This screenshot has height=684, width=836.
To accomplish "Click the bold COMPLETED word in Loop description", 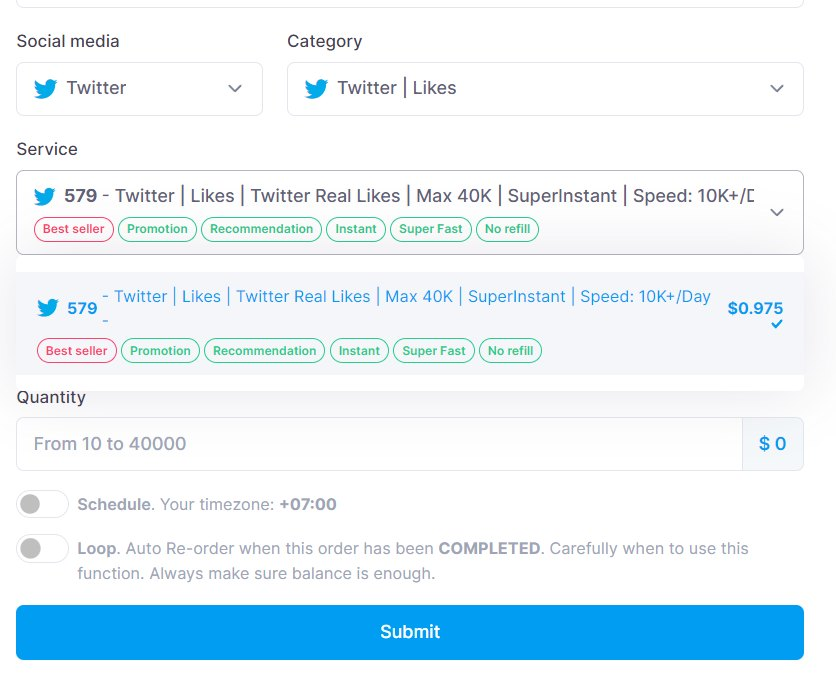I will point(489,549).
